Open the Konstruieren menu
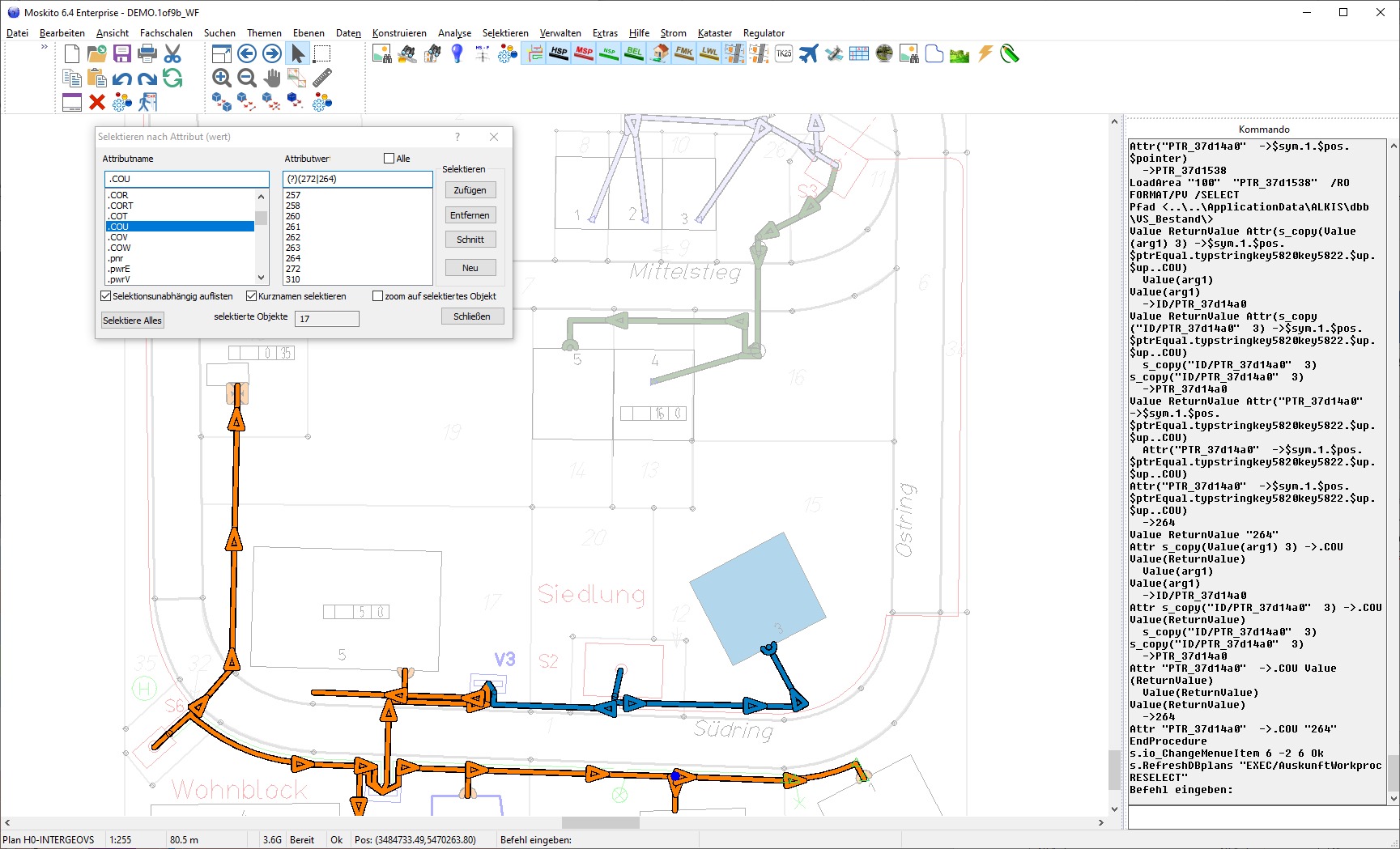 399,33
